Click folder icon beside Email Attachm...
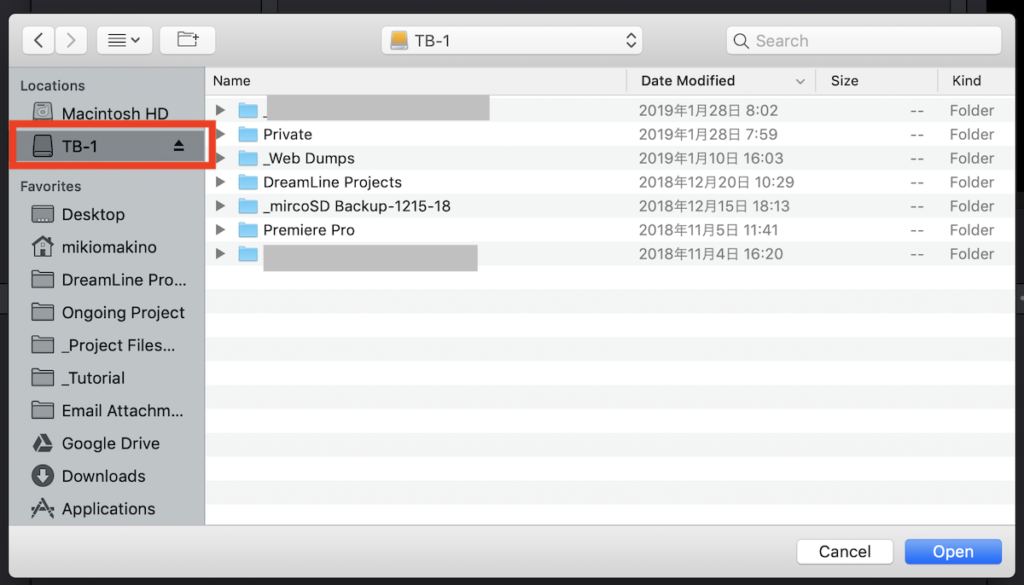 [x=42, y=410]
